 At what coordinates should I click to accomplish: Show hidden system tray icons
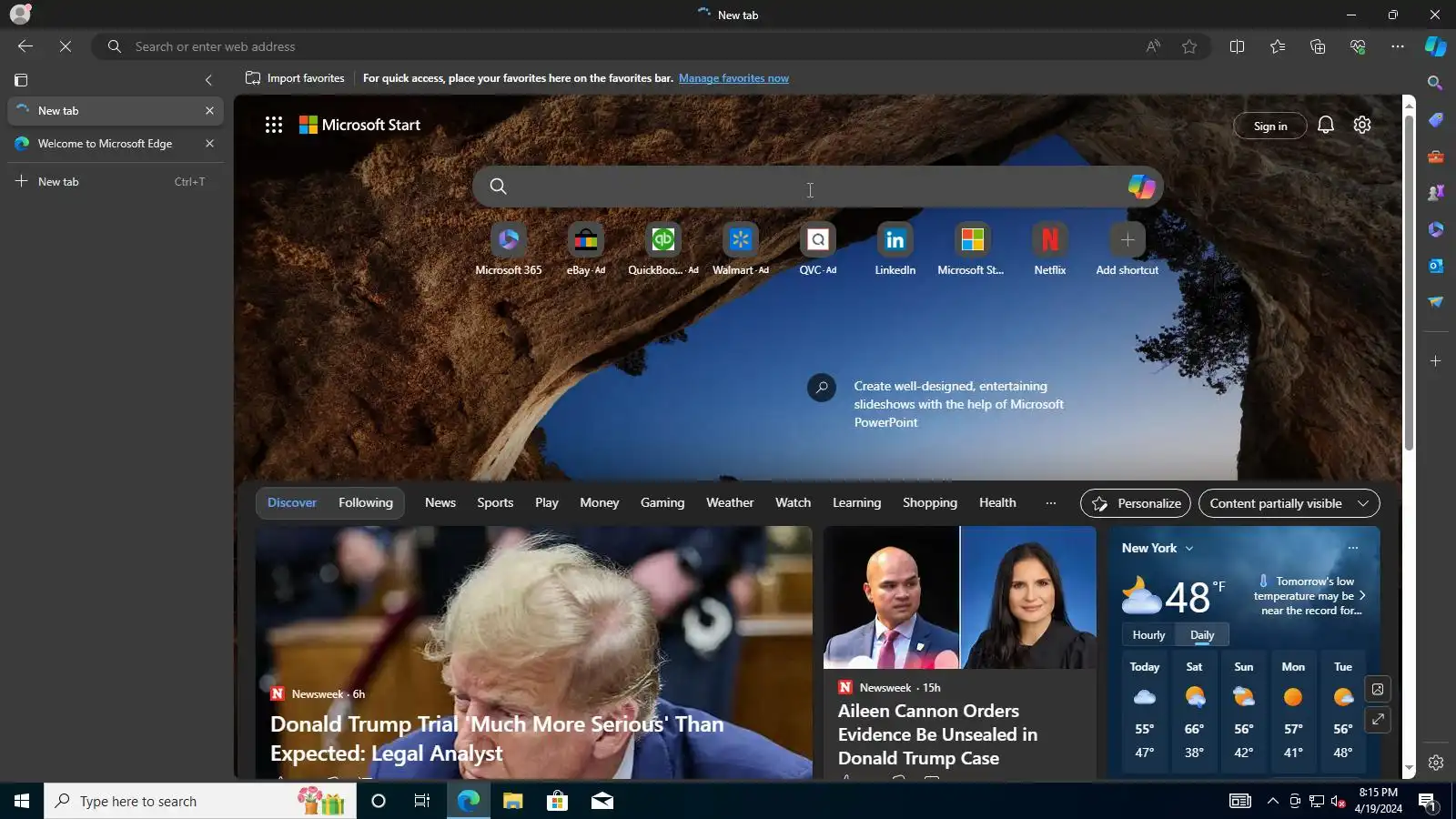1273,801
